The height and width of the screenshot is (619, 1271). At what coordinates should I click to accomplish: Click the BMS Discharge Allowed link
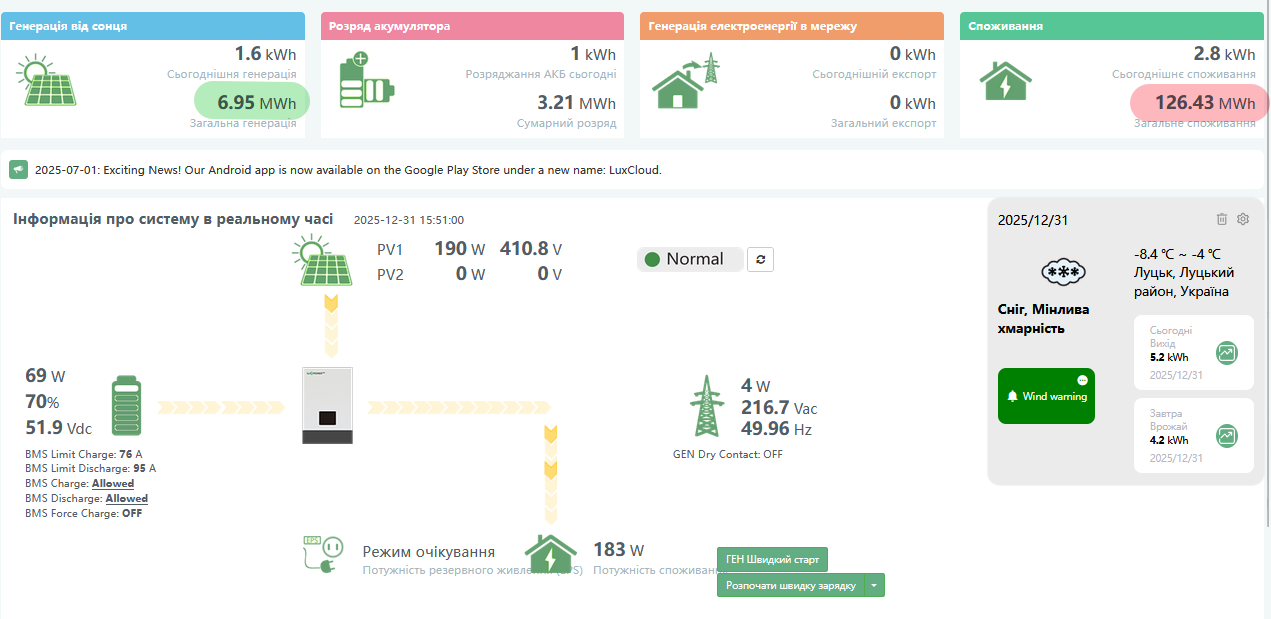tap(126, 498)
